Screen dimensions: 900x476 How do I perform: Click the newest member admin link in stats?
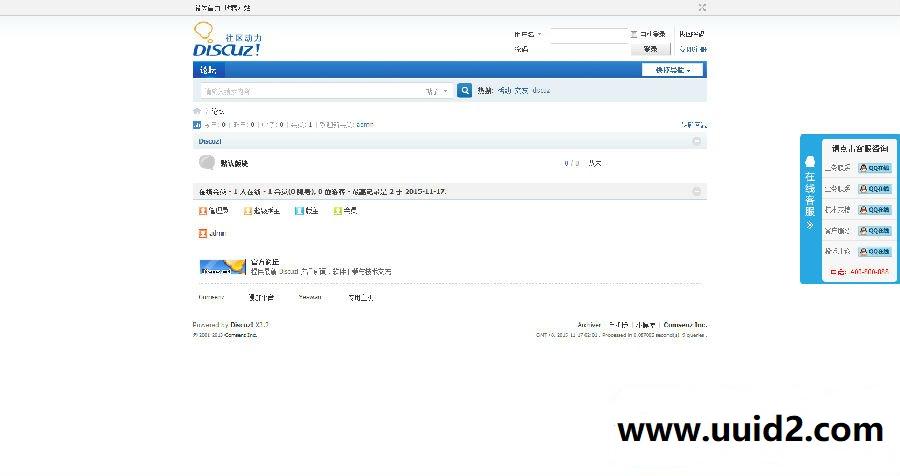click(x=364, y=124)
